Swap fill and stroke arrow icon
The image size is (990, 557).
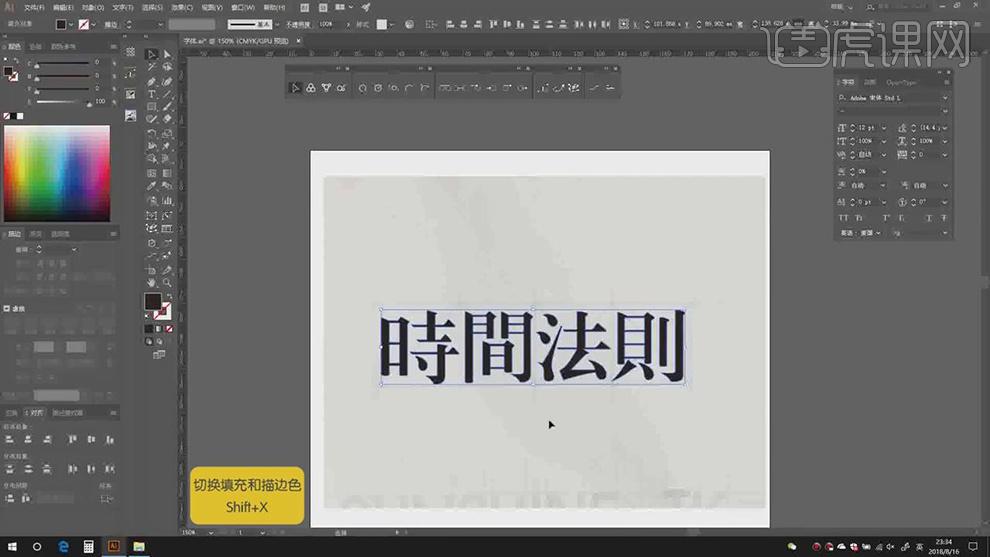tap(169, 296)
